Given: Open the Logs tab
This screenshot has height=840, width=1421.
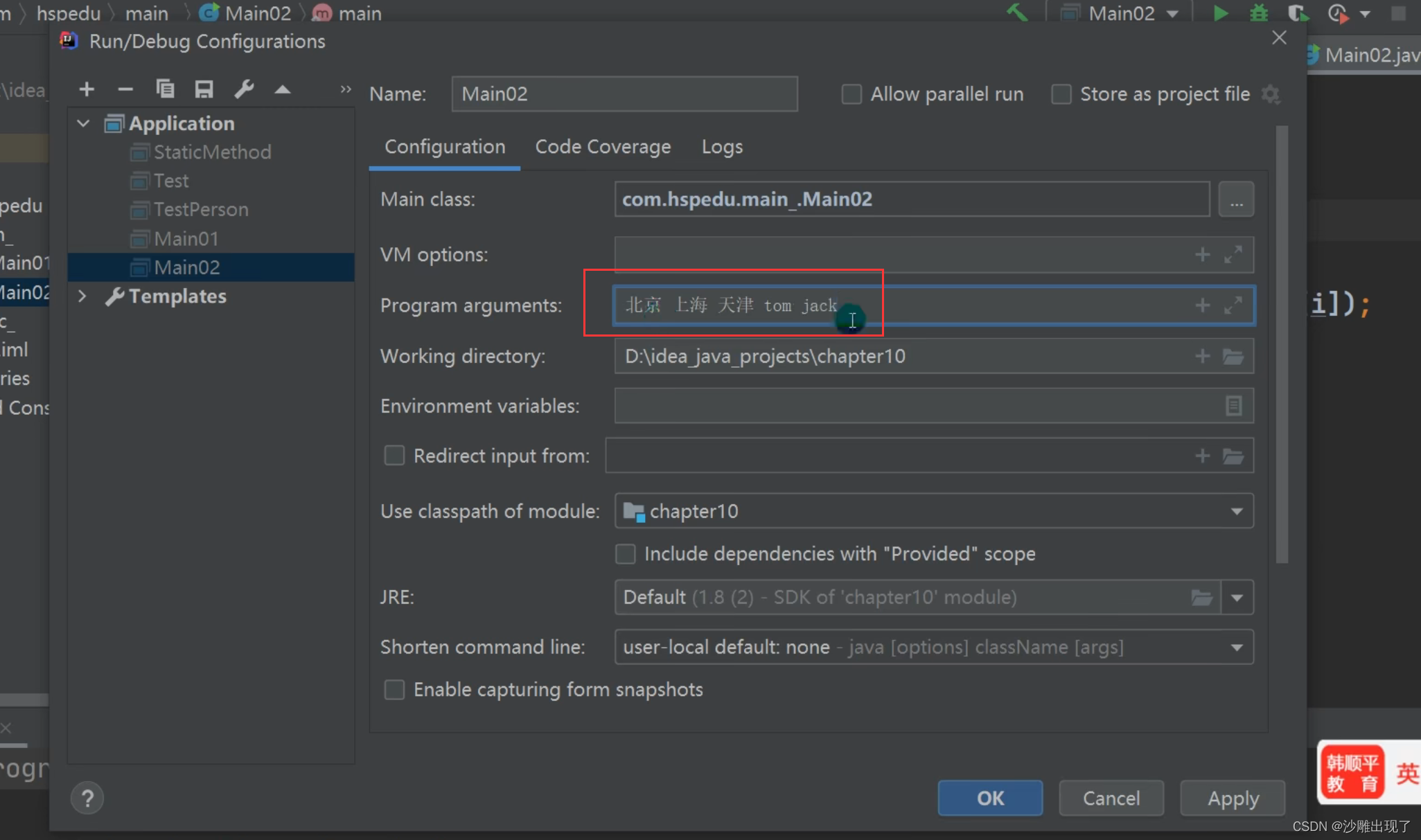Looking at the screenshot, I should tap(722, 147).
